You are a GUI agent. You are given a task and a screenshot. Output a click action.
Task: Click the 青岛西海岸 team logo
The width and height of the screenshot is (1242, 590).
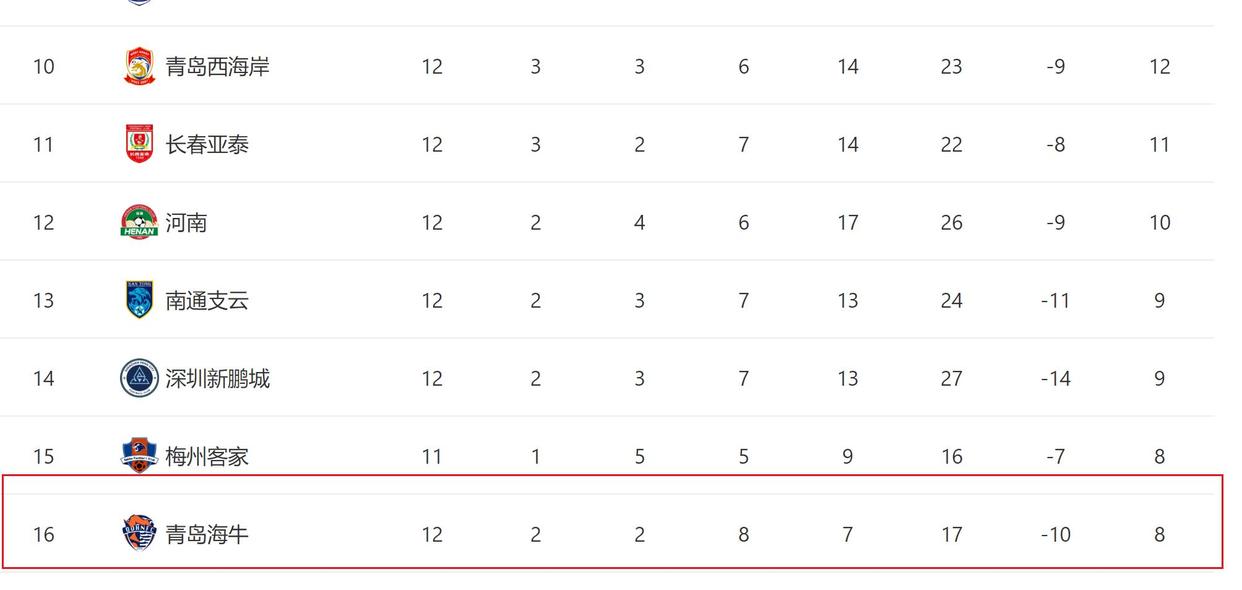[x=140, y=66]
